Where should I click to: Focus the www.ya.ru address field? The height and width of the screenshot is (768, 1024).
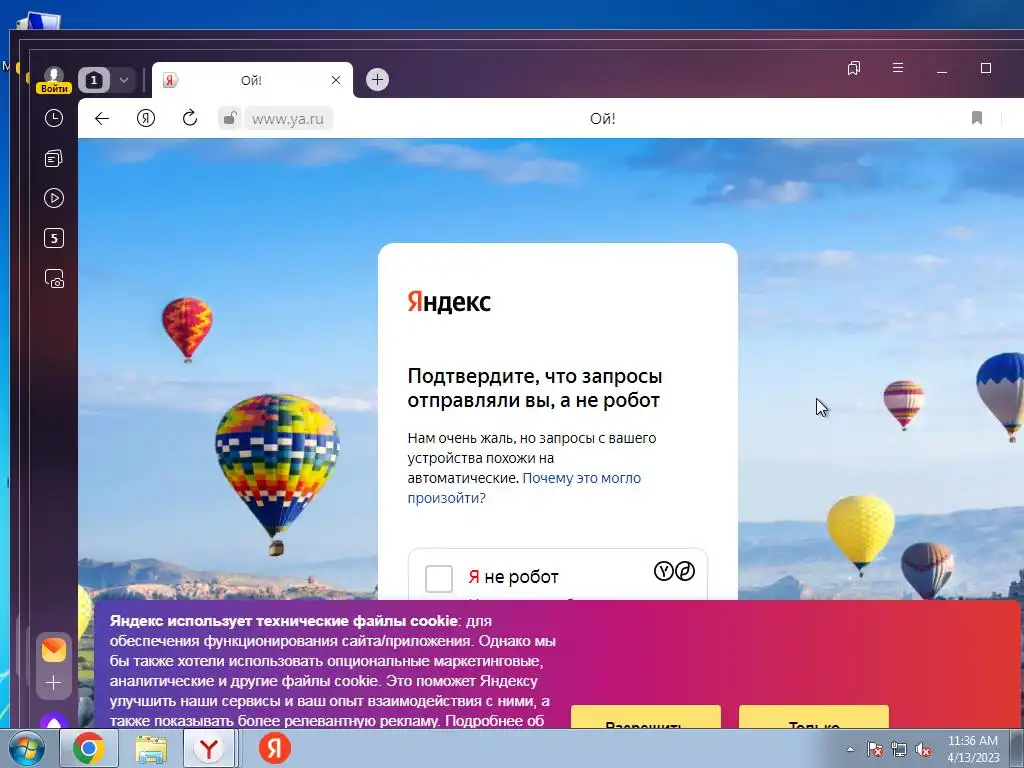click(288, 119)
